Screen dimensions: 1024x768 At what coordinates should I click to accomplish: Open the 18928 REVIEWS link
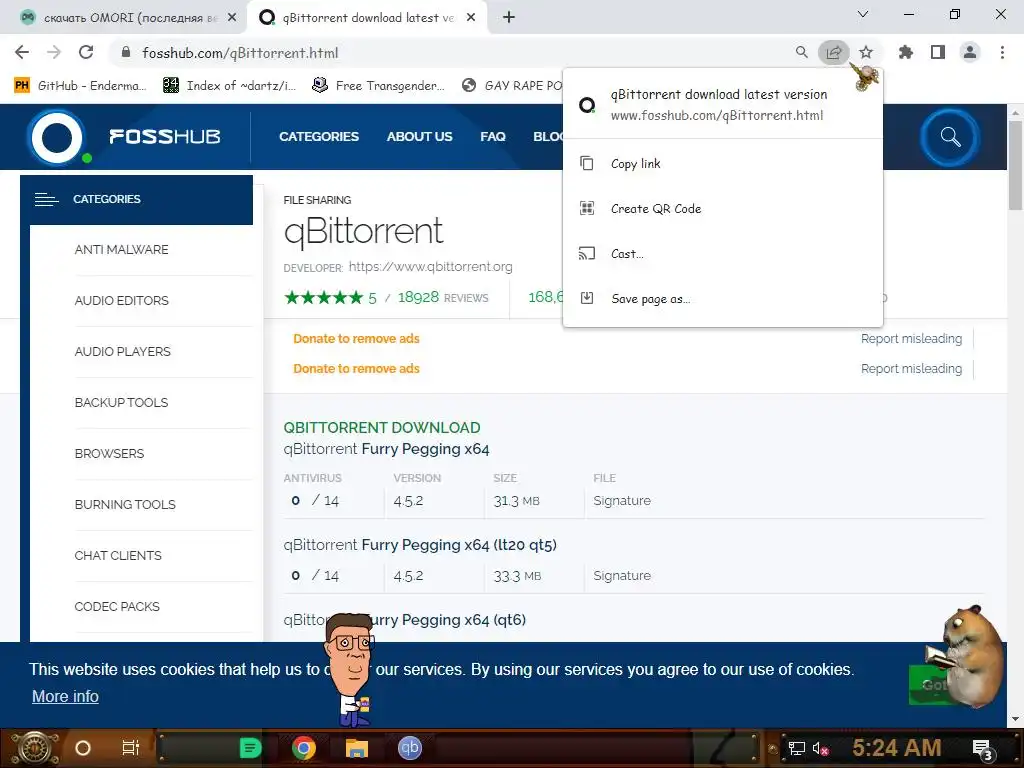443,298
